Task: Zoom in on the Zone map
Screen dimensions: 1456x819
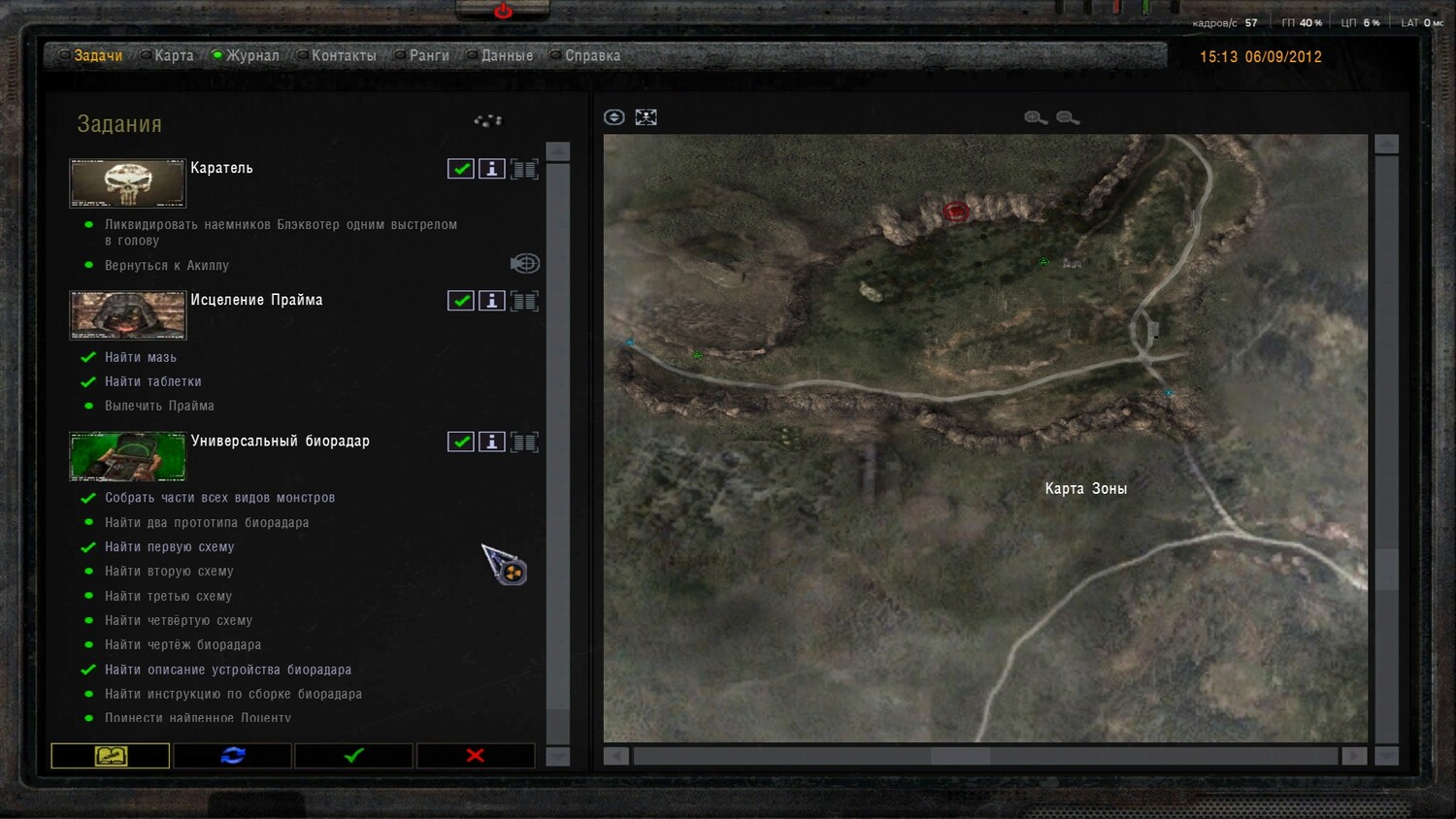Action: 1036,117
